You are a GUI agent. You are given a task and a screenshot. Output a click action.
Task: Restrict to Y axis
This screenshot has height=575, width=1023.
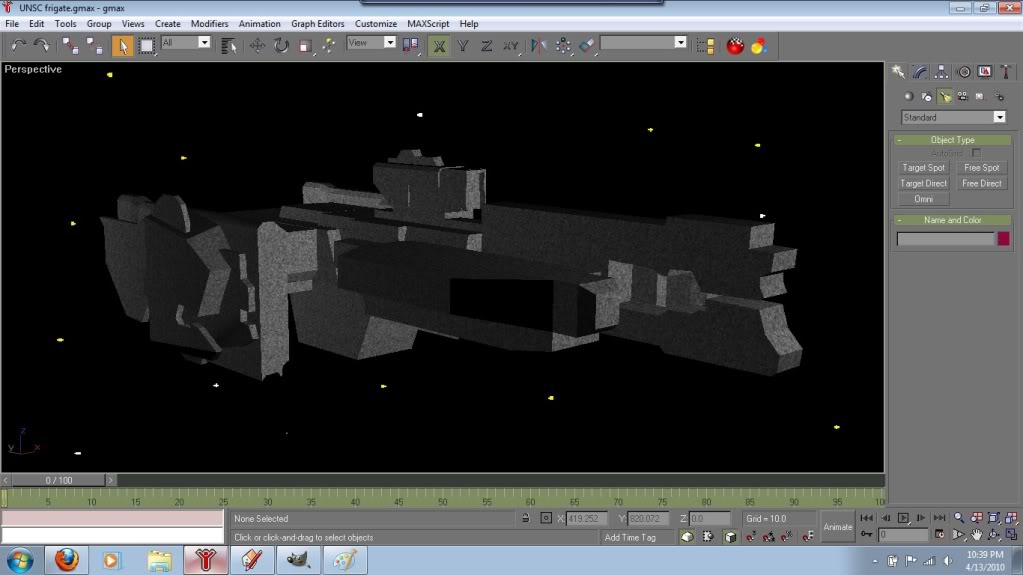[463, 46]
